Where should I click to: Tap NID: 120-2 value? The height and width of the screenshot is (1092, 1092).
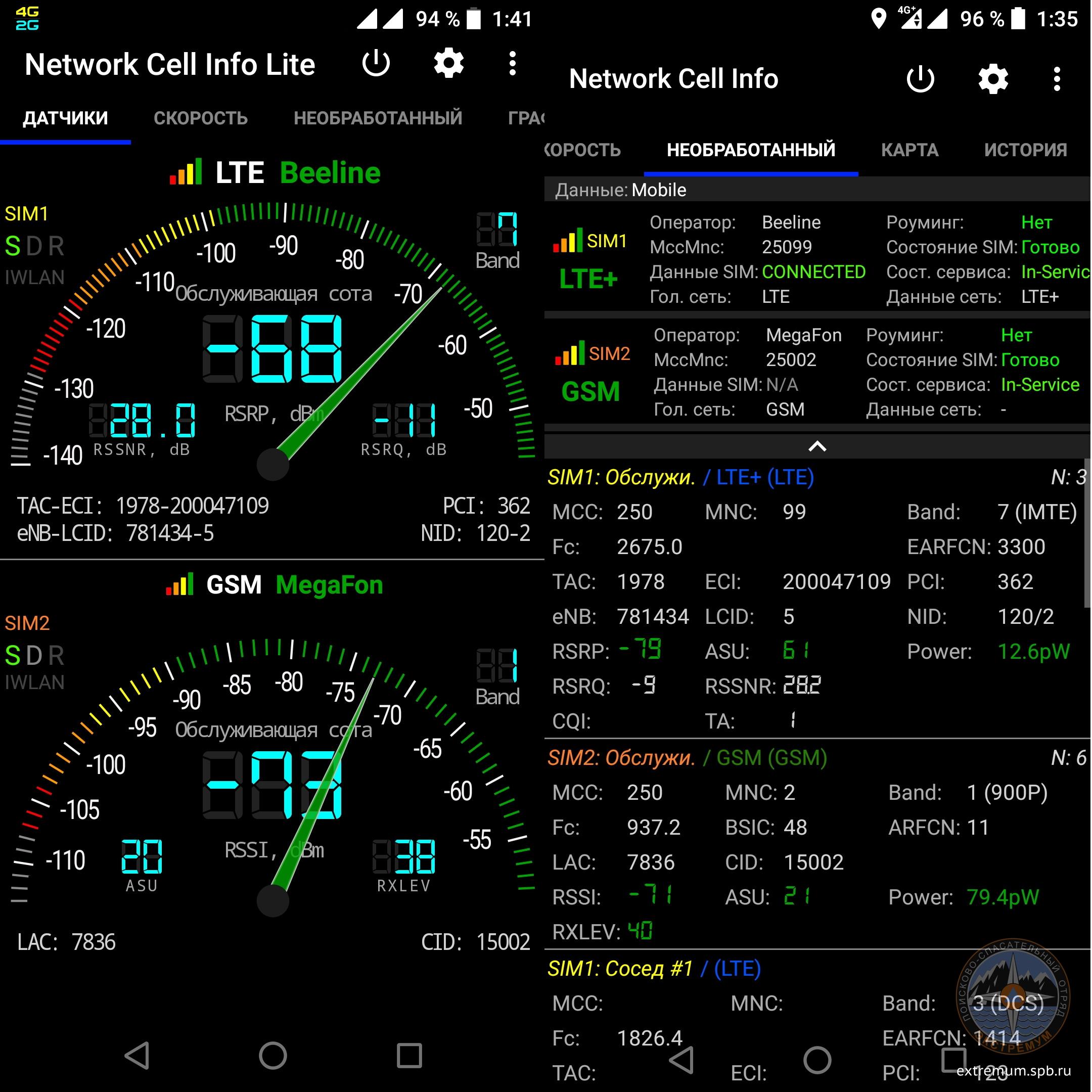pyautogui.click(x=475, y=533)
